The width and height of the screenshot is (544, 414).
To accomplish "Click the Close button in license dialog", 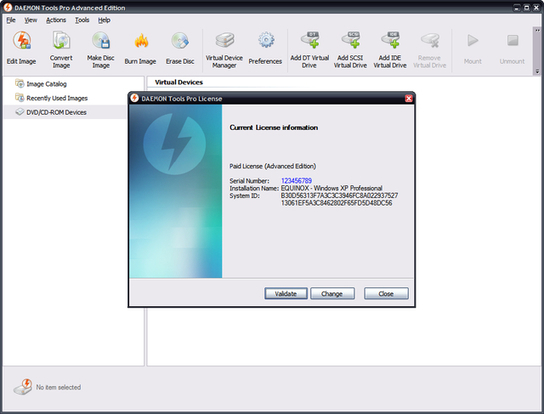I will 386,293.
